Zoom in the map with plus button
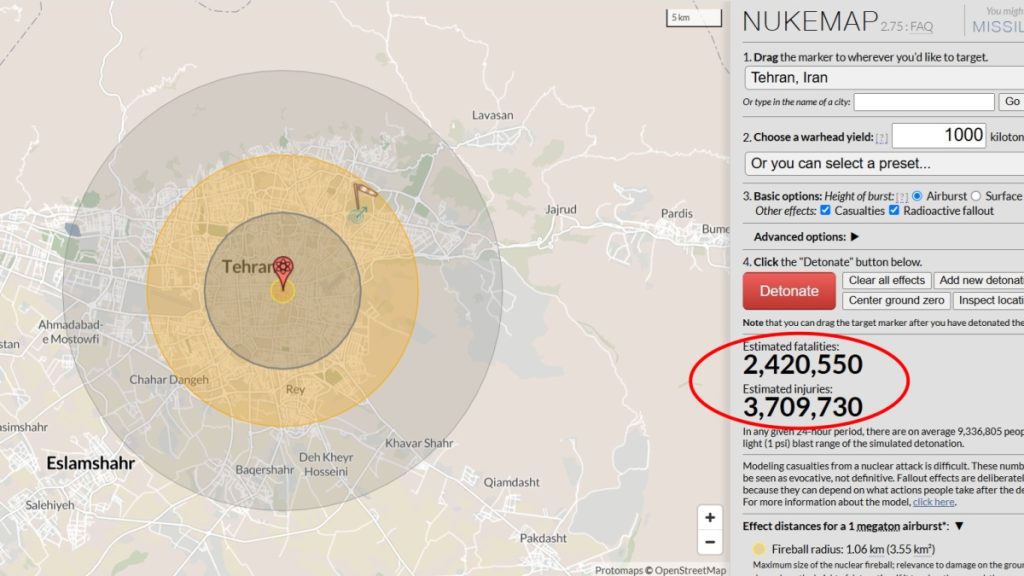The image size is (1024, 576). pyautogui.click(x=710, y=517)
